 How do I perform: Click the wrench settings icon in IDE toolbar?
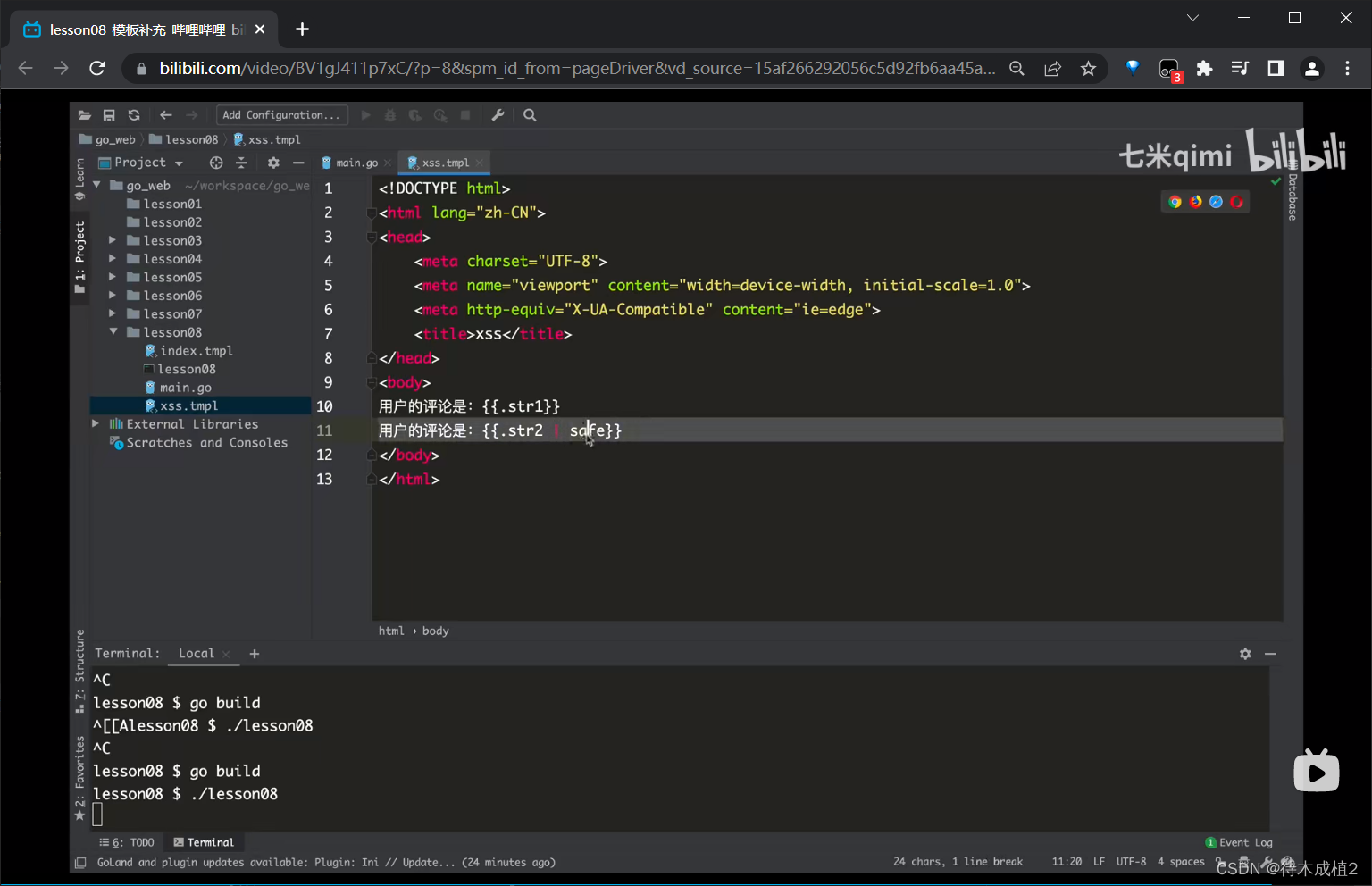(x=498, y=115)
